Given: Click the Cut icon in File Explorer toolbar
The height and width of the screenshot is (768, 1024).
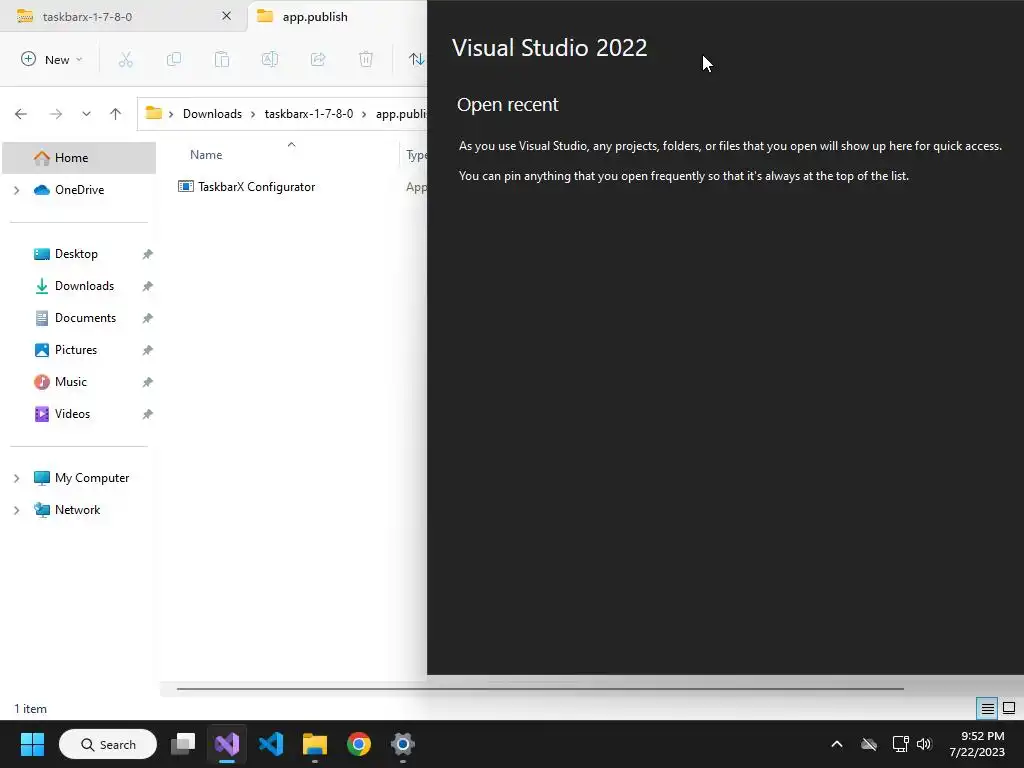Looking at the screenshot, I should tap(125, 59).
